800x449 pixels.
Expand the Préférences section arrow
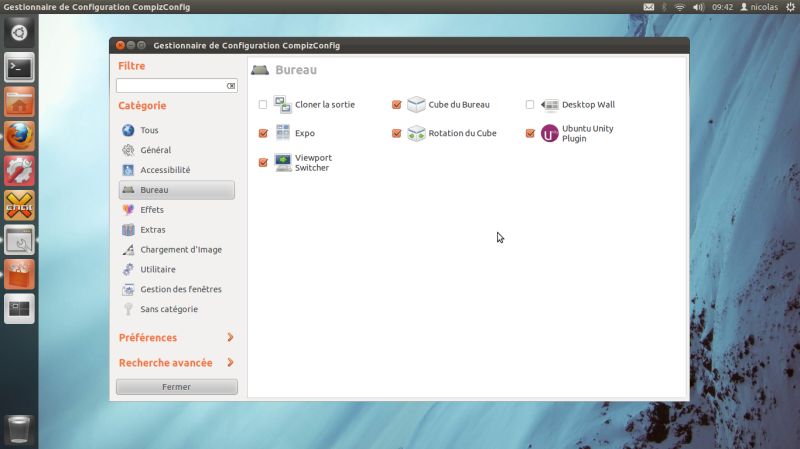(x=230, y=337)
